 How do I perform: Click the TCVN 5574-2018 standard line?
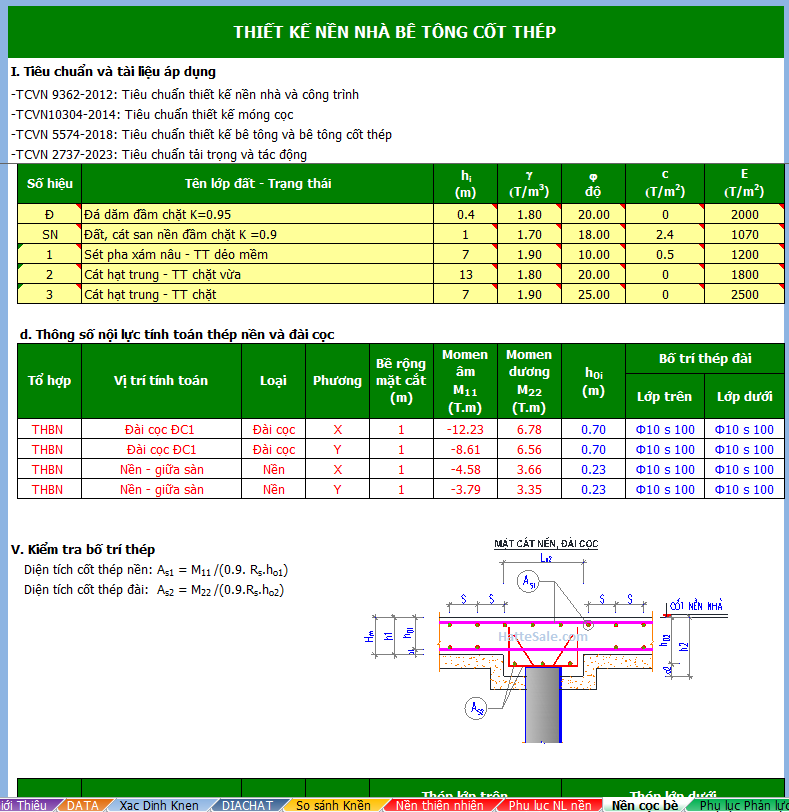pos(201,135)
